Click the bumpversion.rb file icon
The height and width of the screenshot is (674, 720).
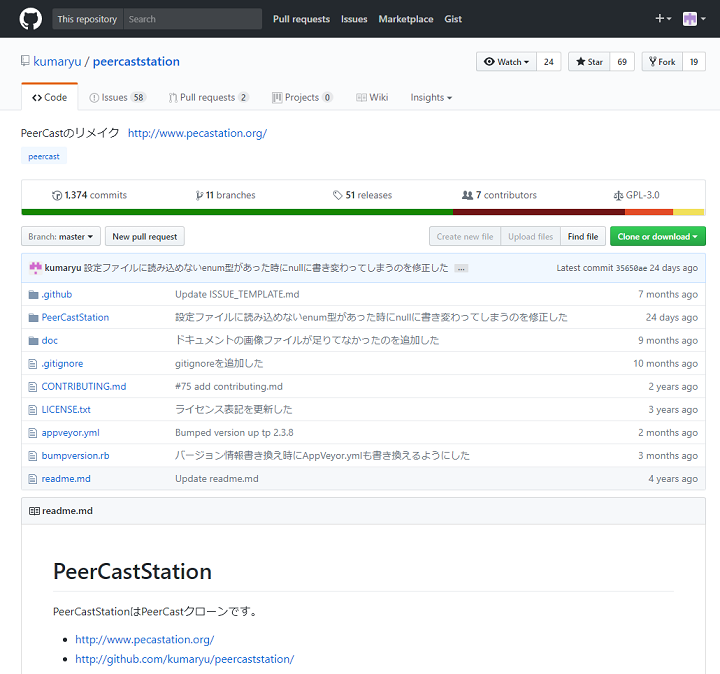33,455
